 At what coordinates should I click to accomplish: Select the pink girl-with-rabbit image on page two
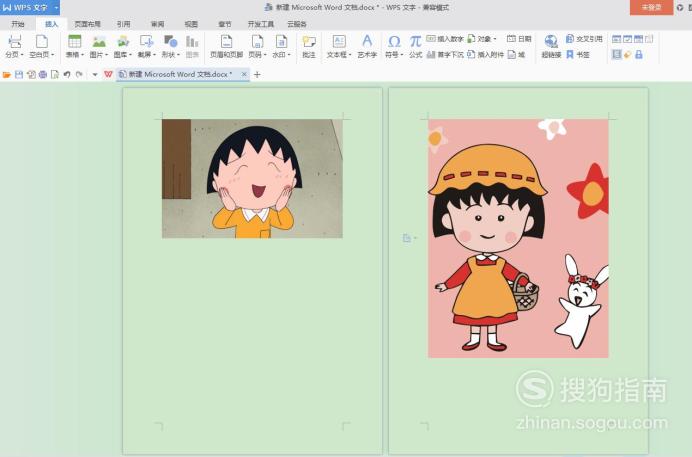tap(518, 238)
